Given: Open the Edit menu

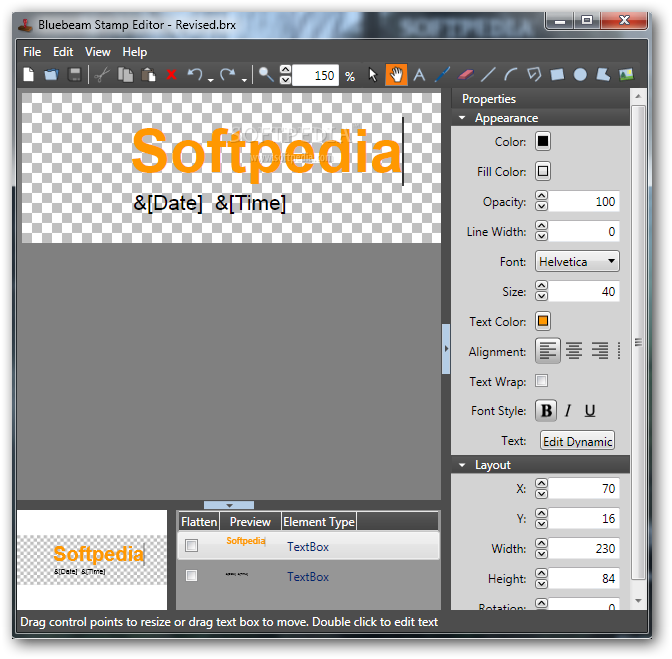Looking at the screenshot, I should pos(63,52).
